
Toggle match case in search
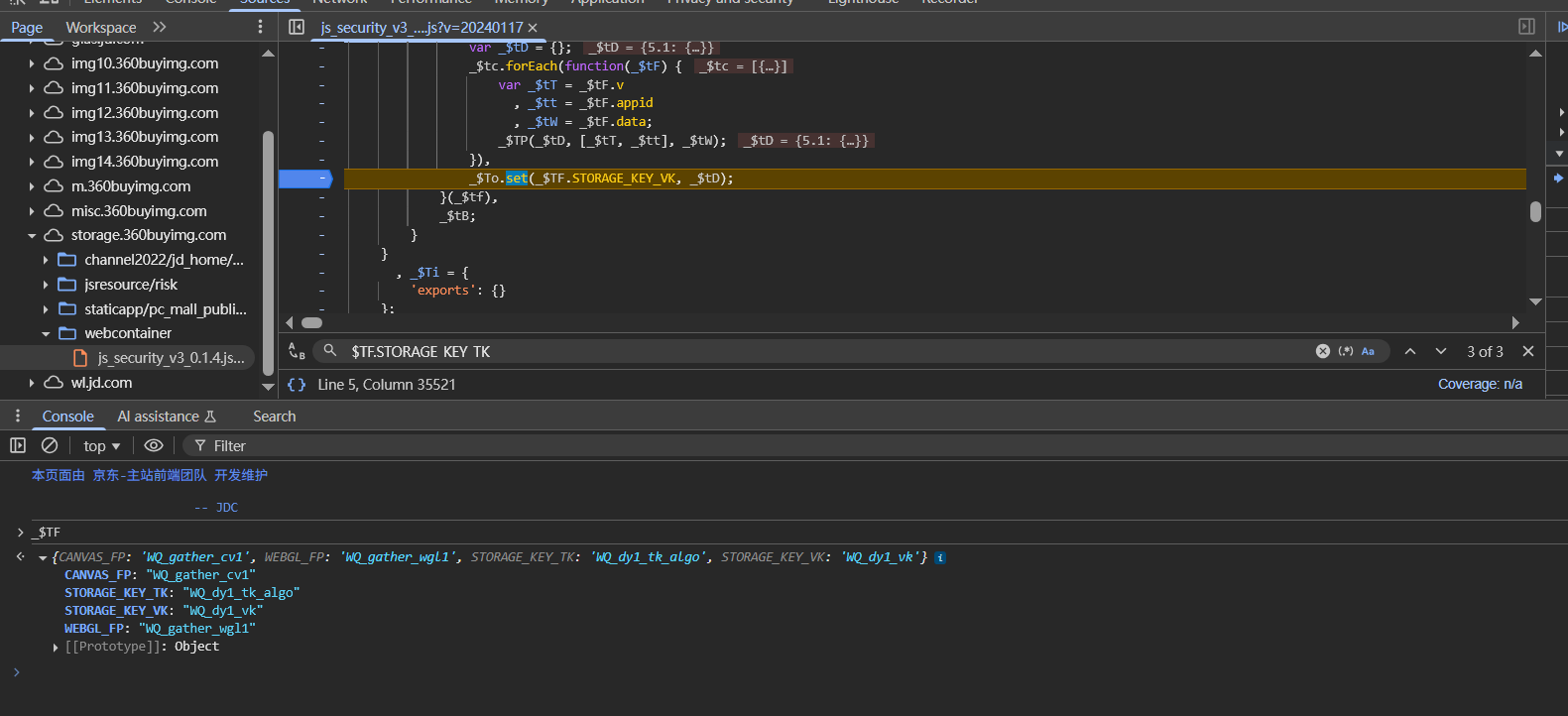point(1368,351)
